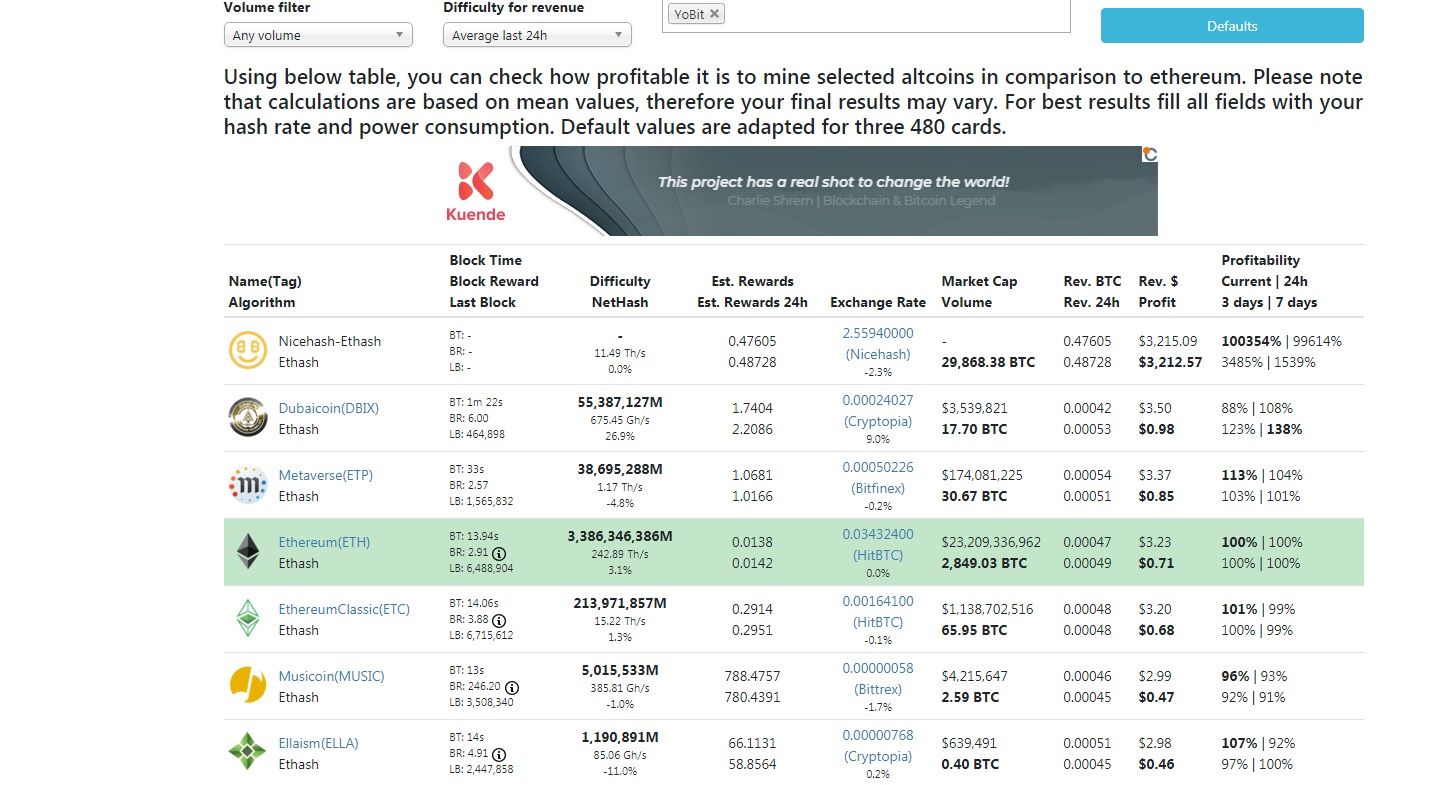
Task: Click Ethereum block reward info icon
Action: [x=499, y=553]
